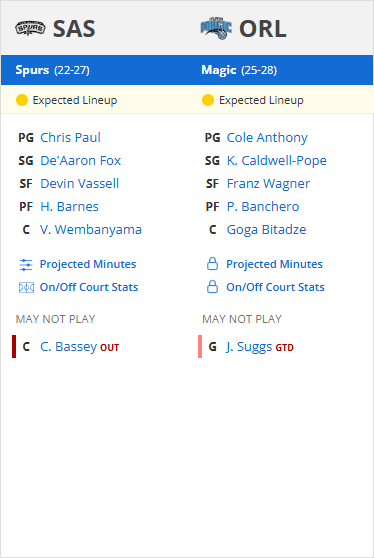Open De'Aaron Fox player link
374x558 pixels.
click(80, 160)
